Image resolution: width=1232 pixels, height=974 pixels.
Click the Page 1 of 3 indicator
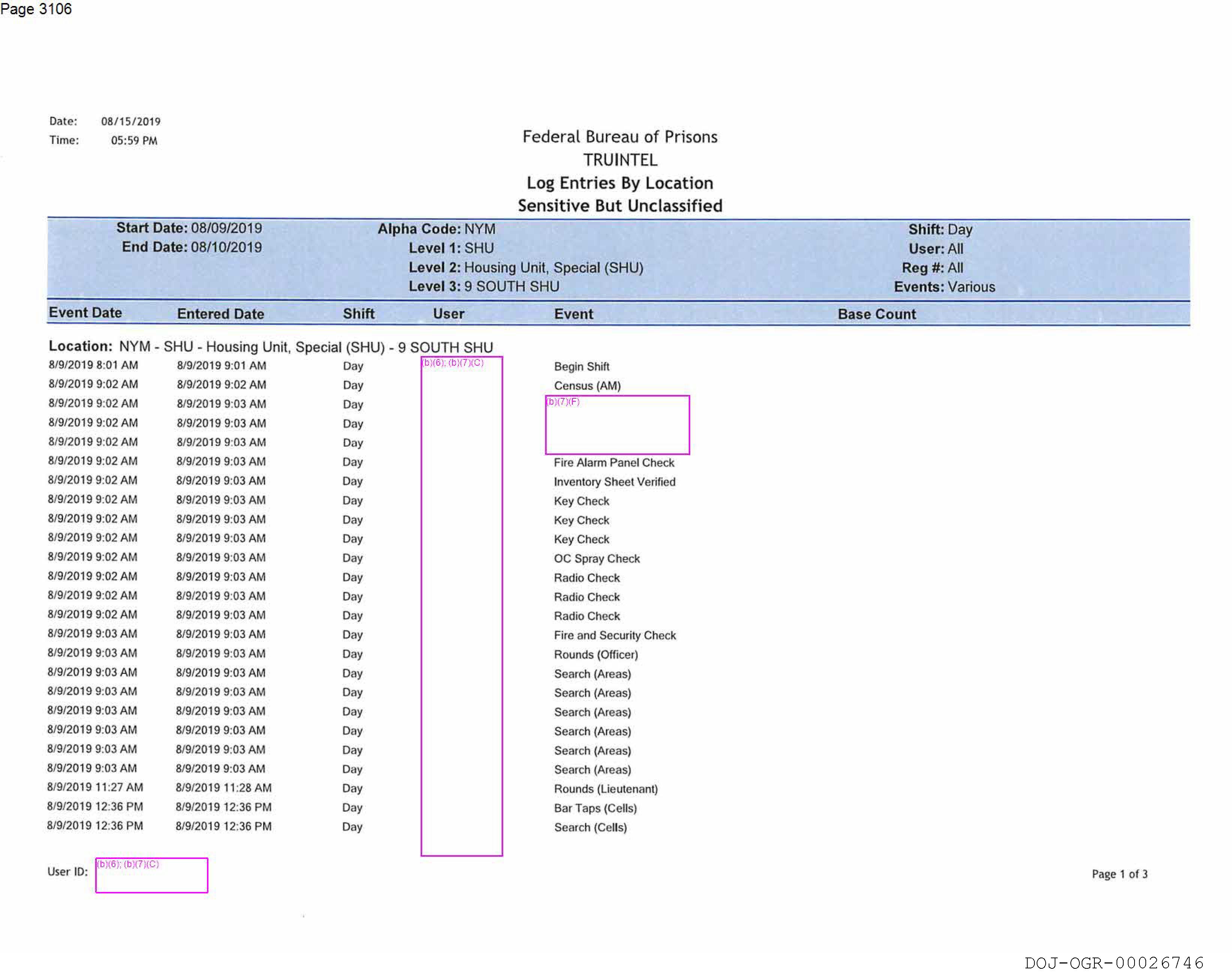coord(1119,874)
